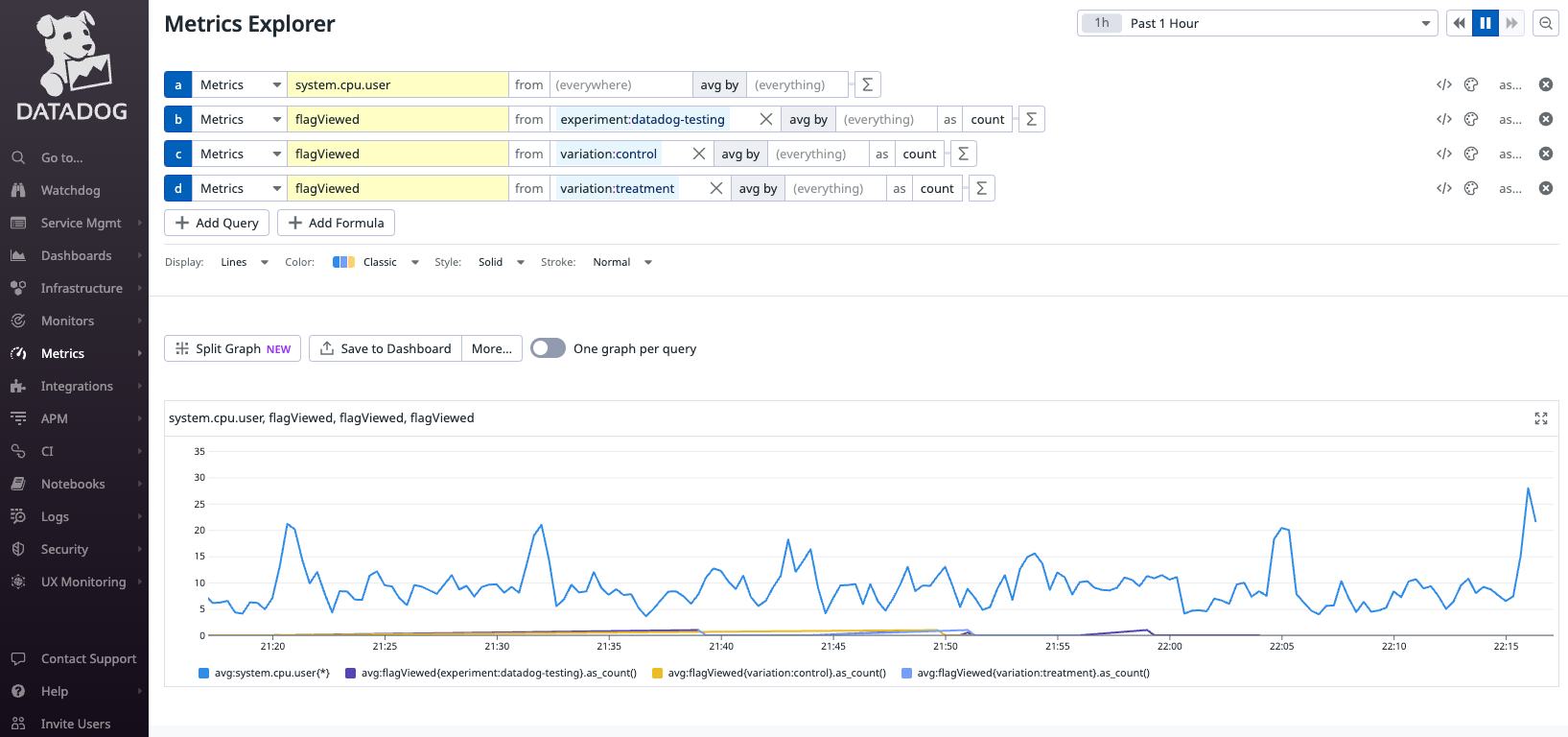Open sigma functions for query c
Image resolution: width=1568 pixels, height=737 pixels.
[x=963, y=154]
